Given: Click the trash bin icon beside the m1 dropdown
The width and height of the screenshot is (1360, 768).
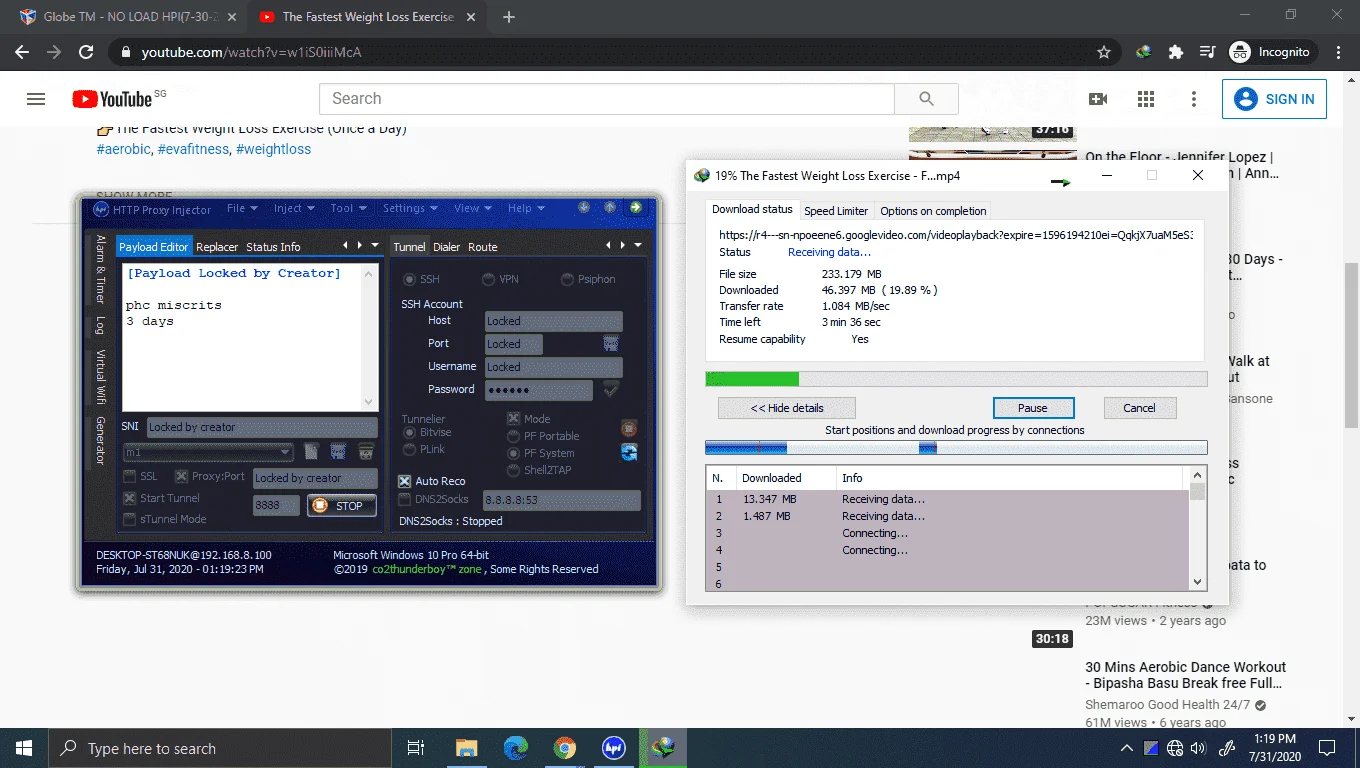Looking at the screenshot, I should pos(366,452).
